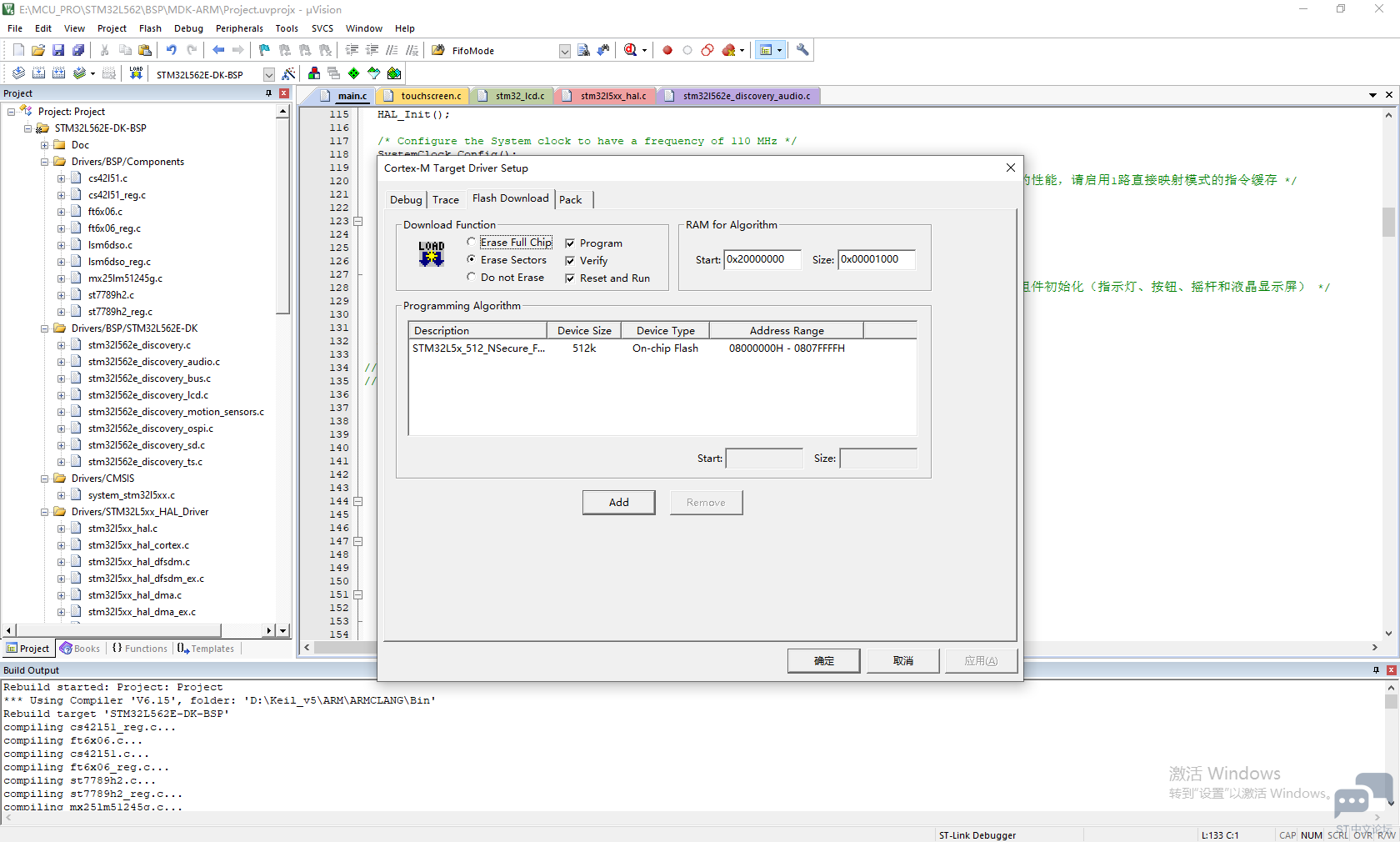Select the Erase Sectors radio button
This screenshot has height=842, width=1400.
coord(472,259)
